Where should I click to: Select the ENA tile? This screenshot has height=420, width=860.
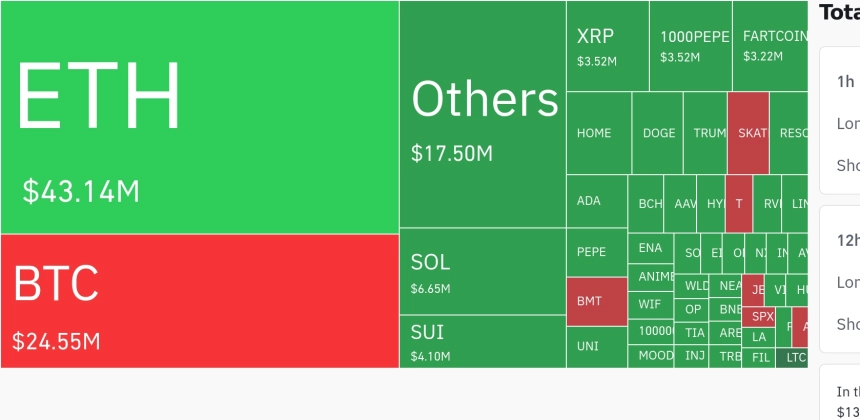[650, 248]
